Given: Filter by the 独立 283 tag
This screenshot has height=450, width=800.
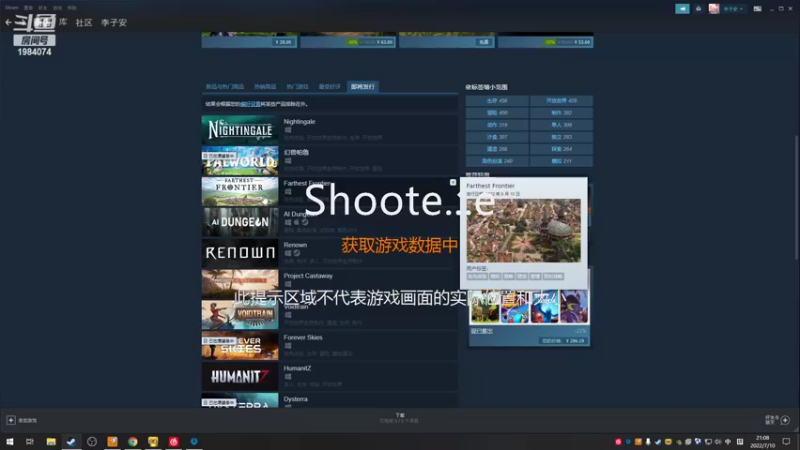Looking at the screenshot, I should pos(561,137).
